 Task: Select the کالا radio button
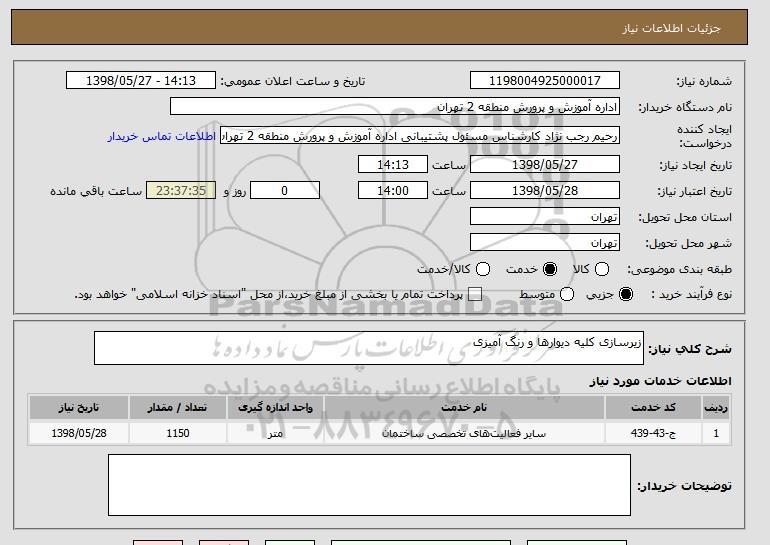tap(602, 269)
